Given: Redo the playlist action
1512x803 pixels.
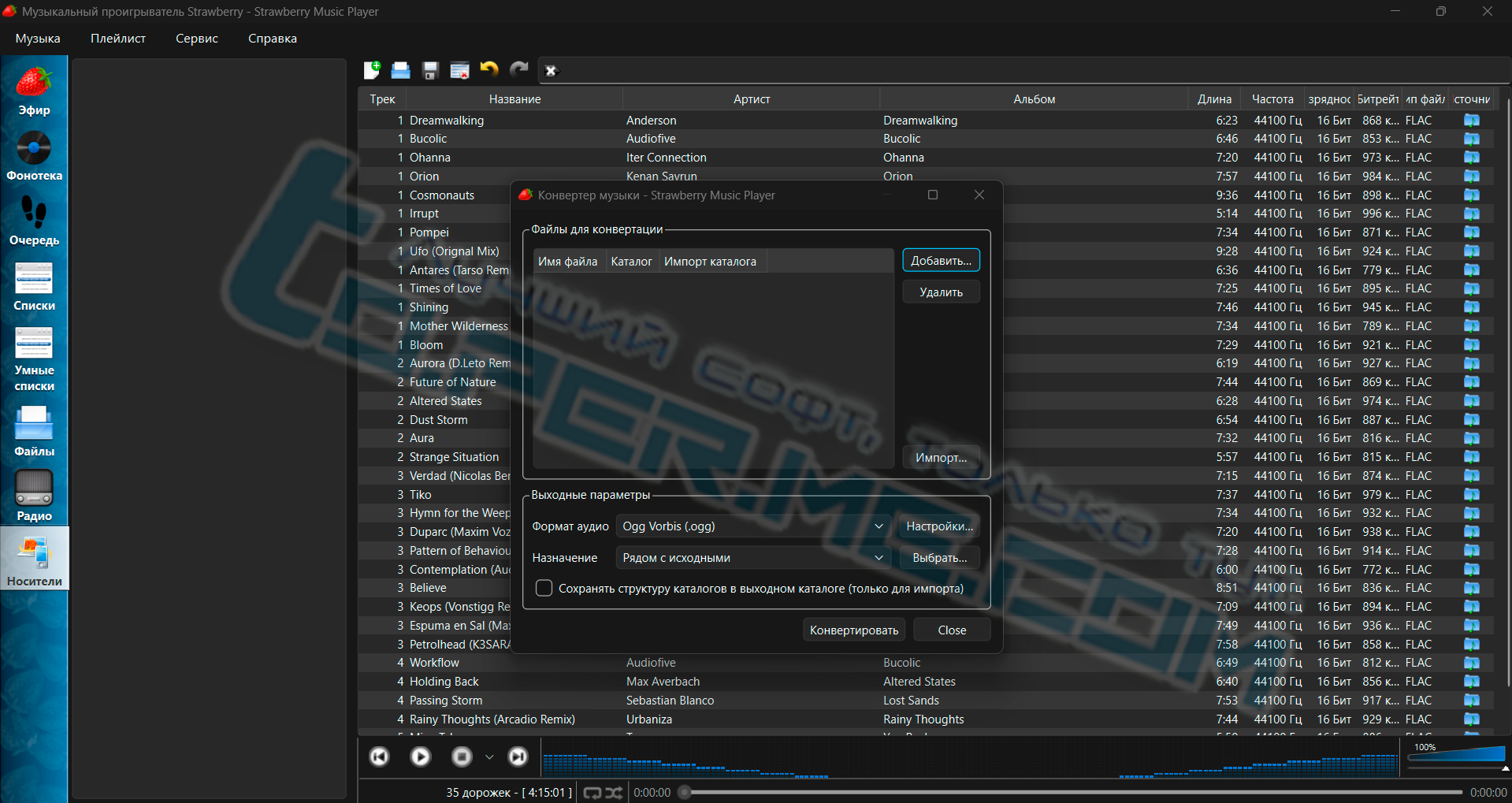Looking at the screenshot, I should 518,70.
